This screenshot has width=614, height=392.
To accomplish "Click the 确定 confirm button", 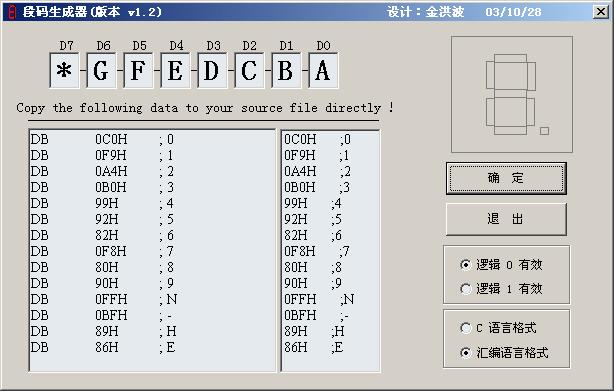I will [x=506, y=178].
